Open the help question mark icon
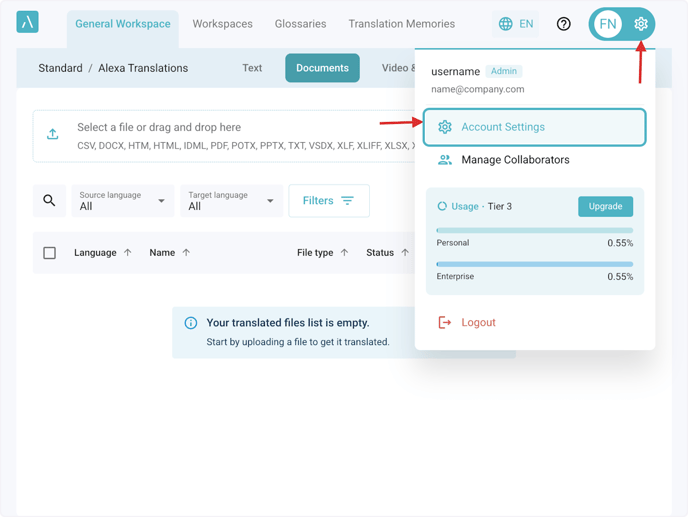The height and width of the screenshot is (517, 688). (x=564, y=24)
